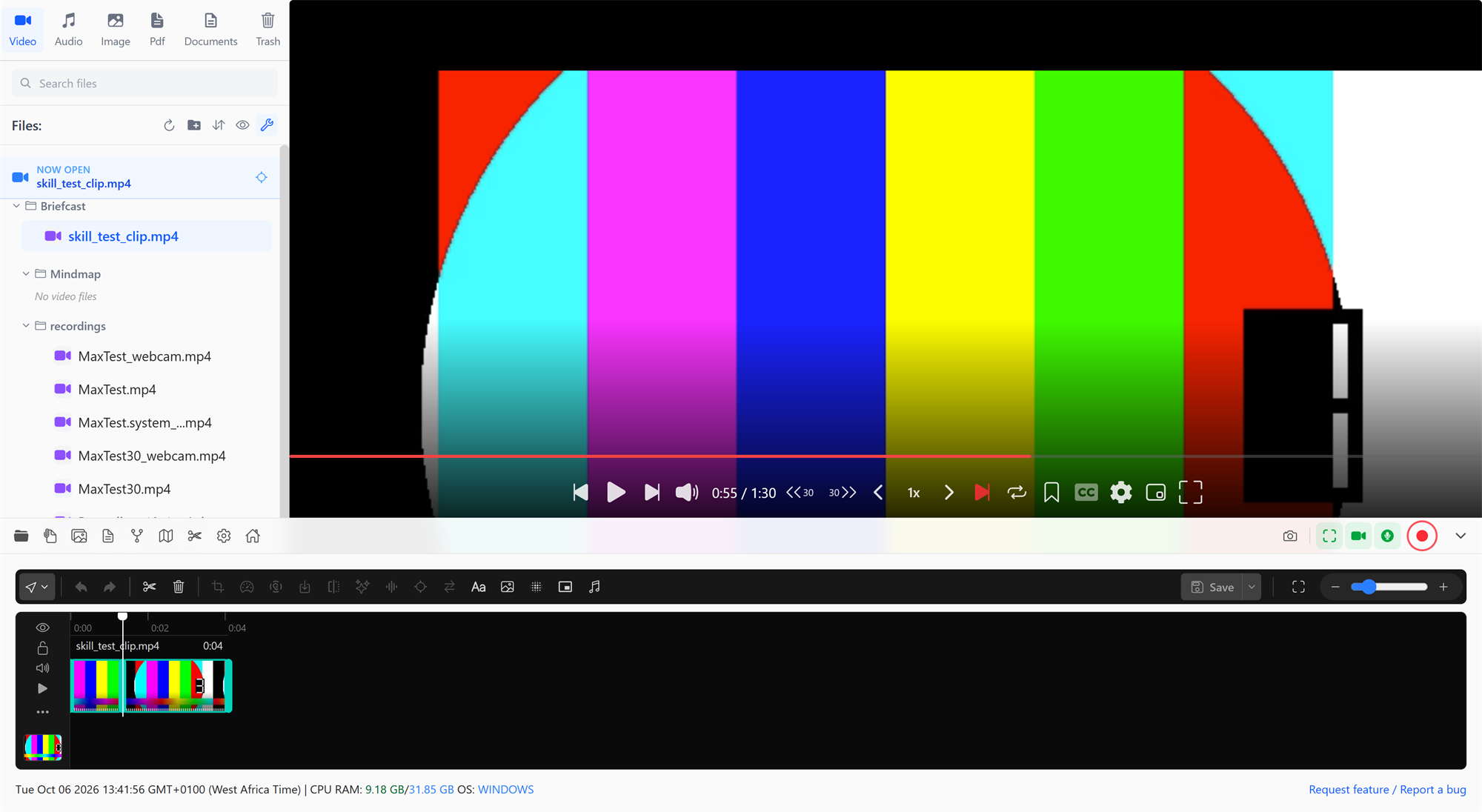Add an audio track with the music note icon
Image resolution: width=1482 pixels, height=812 pixels.
pyautogui.click(x=594, y=587)
